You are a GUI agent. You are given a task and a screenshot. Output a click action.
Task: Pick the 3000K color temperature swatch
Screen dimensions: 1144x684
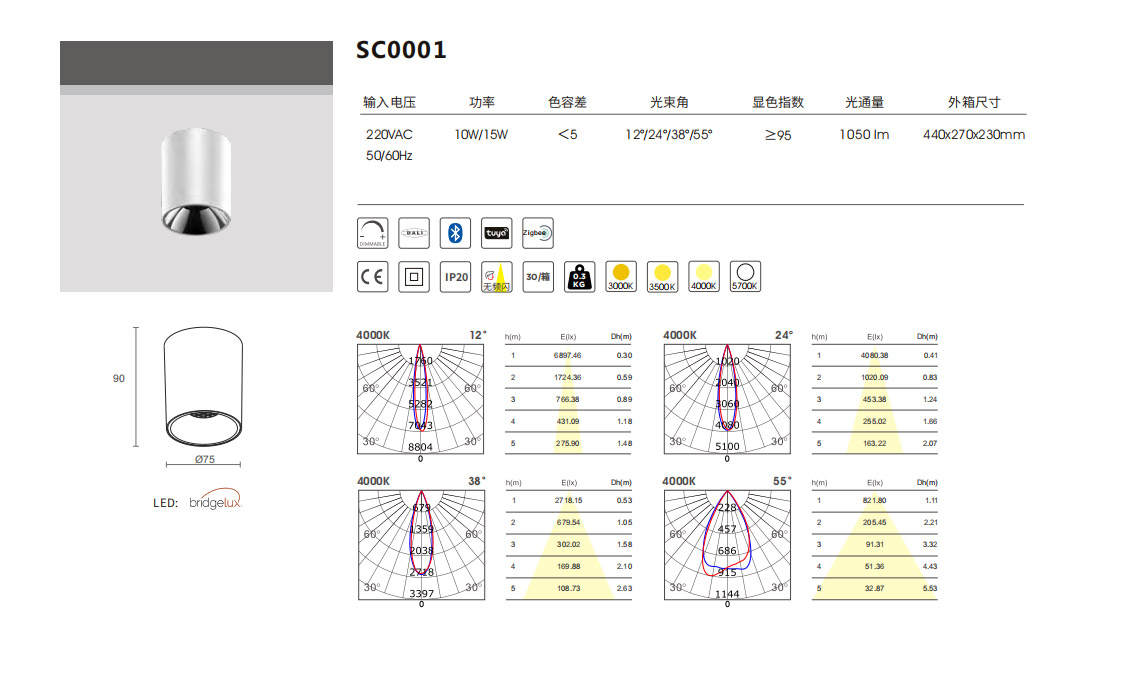point(621,277)
